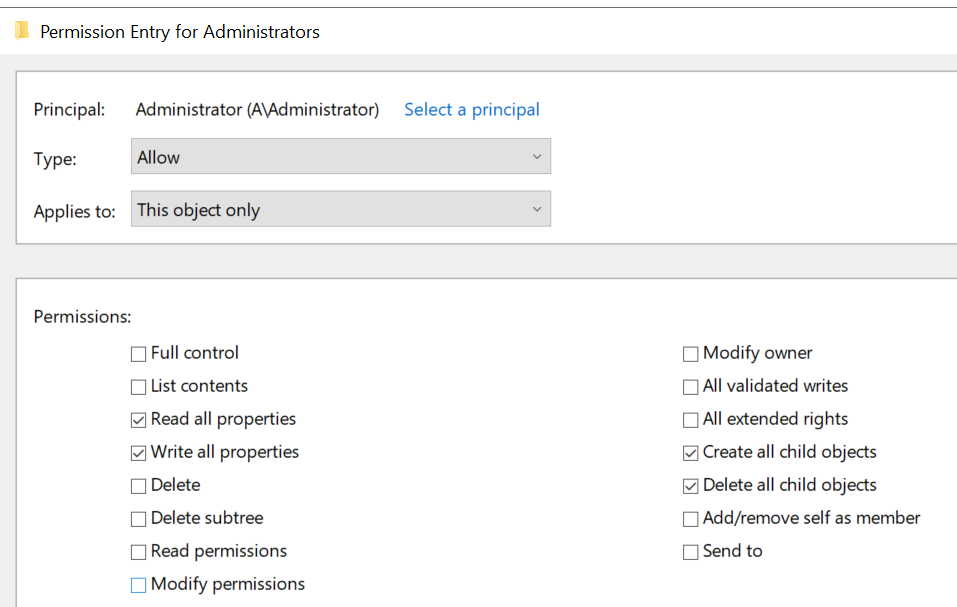Check the Read permissions box
Viewport: 957px width, 607px height.
coord(139,551)
